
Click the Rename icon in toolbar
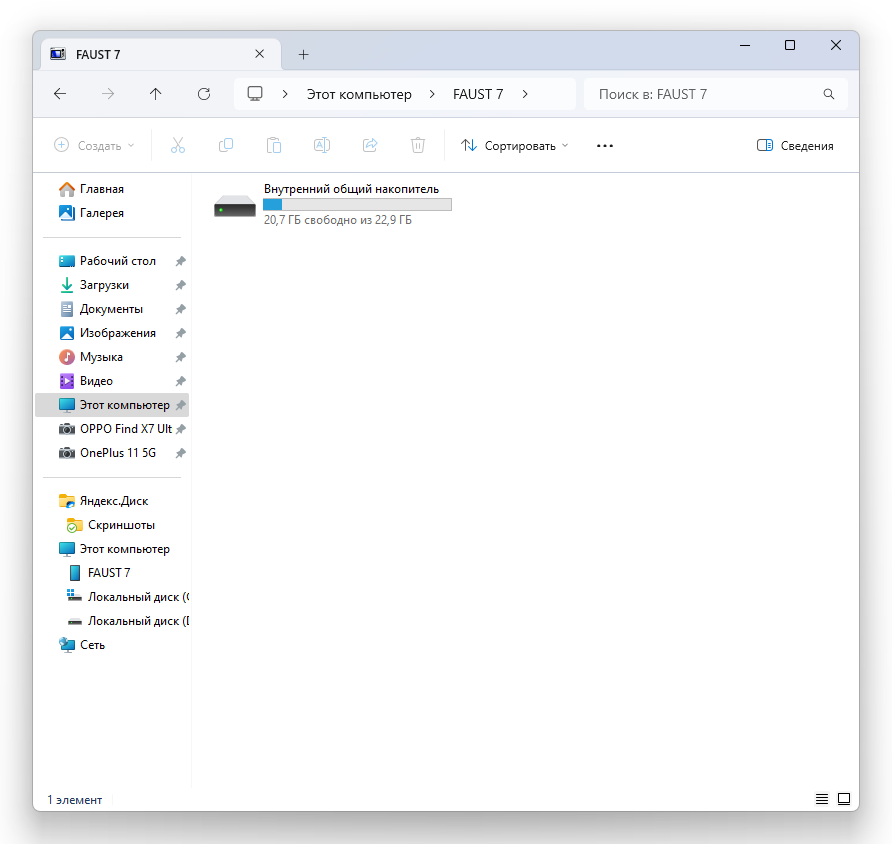point(322,146)
